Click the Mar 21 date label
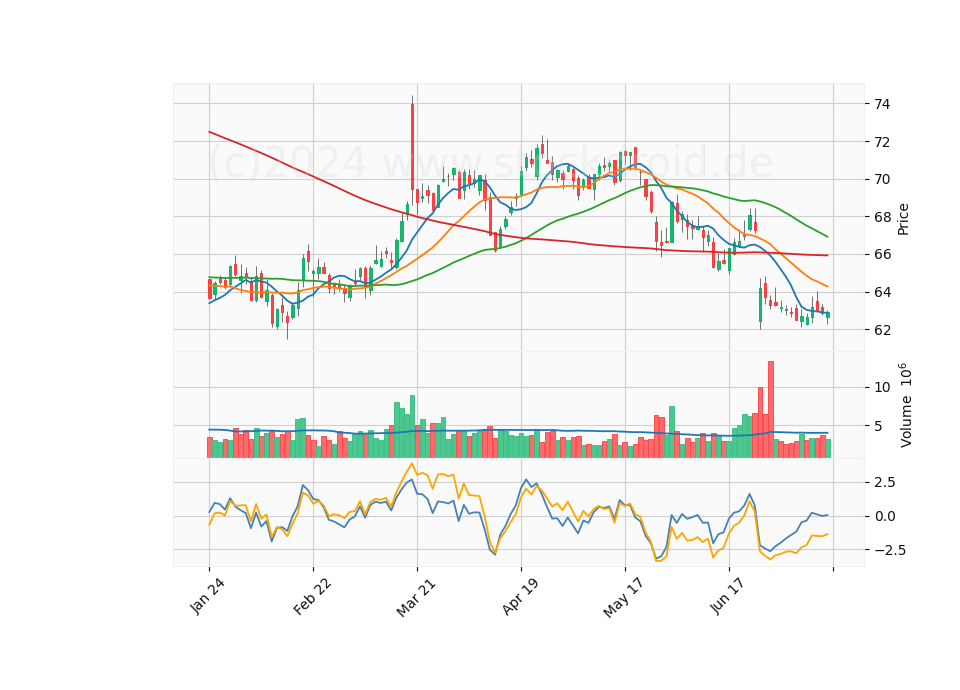This screenshot has height=690, width=960. coord(416,597)
